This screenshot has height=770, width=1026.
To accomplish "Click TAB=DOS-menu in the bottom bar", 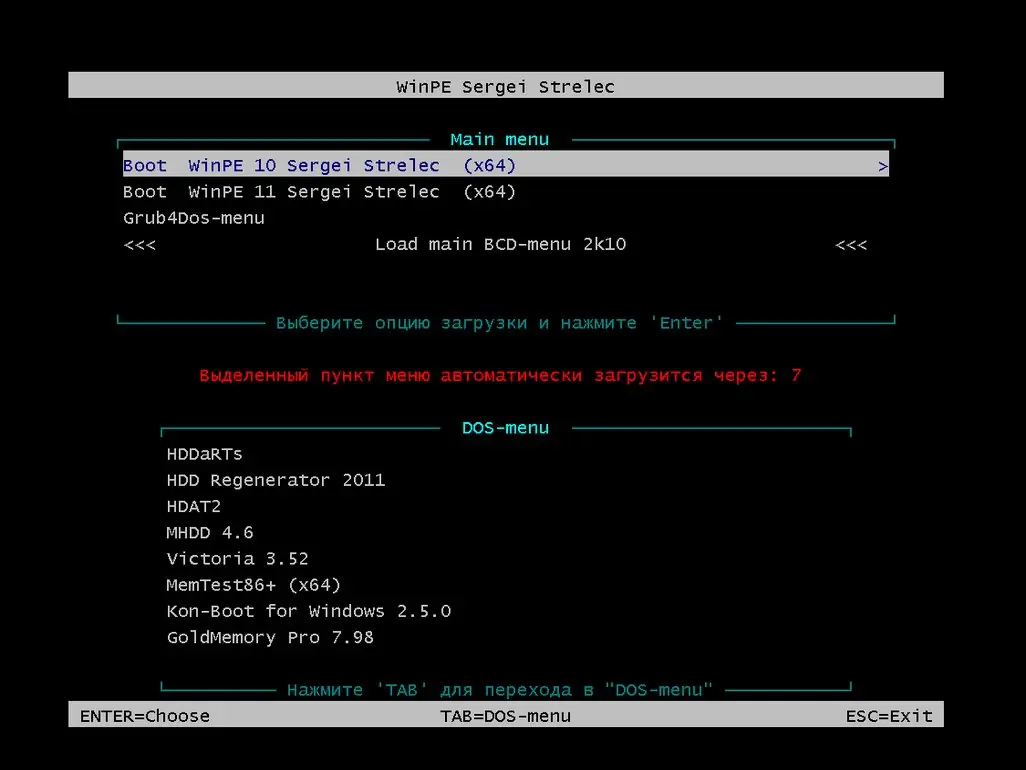I will click(505, 716).
